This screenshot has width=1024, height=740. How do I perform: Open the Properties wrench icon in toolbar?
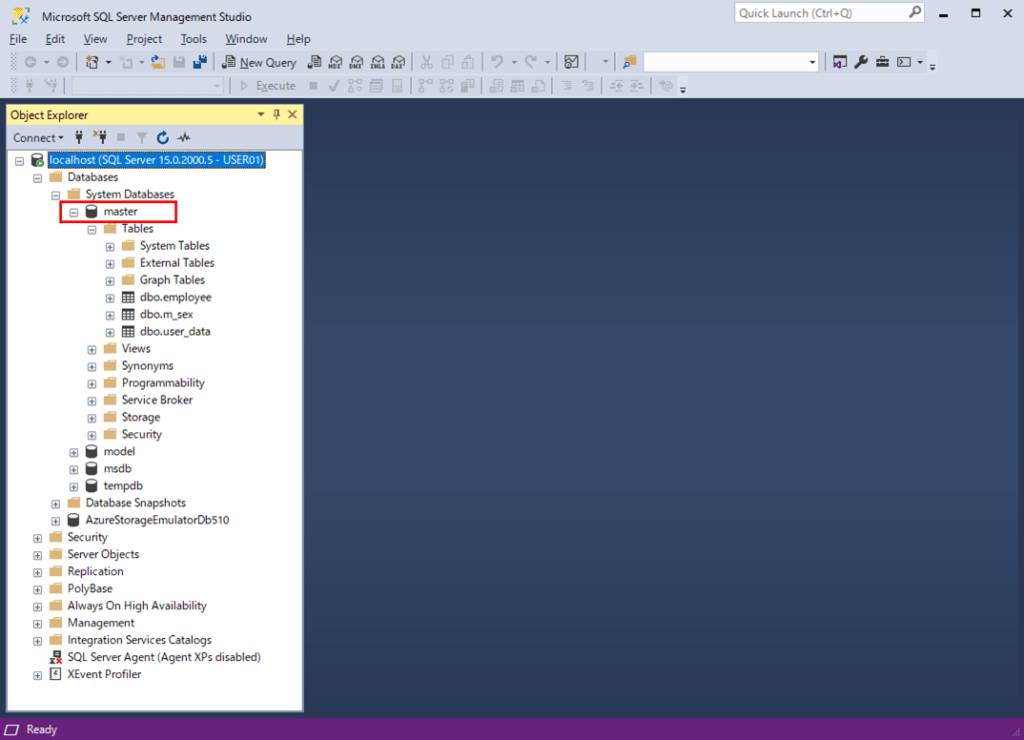(861, 62)
